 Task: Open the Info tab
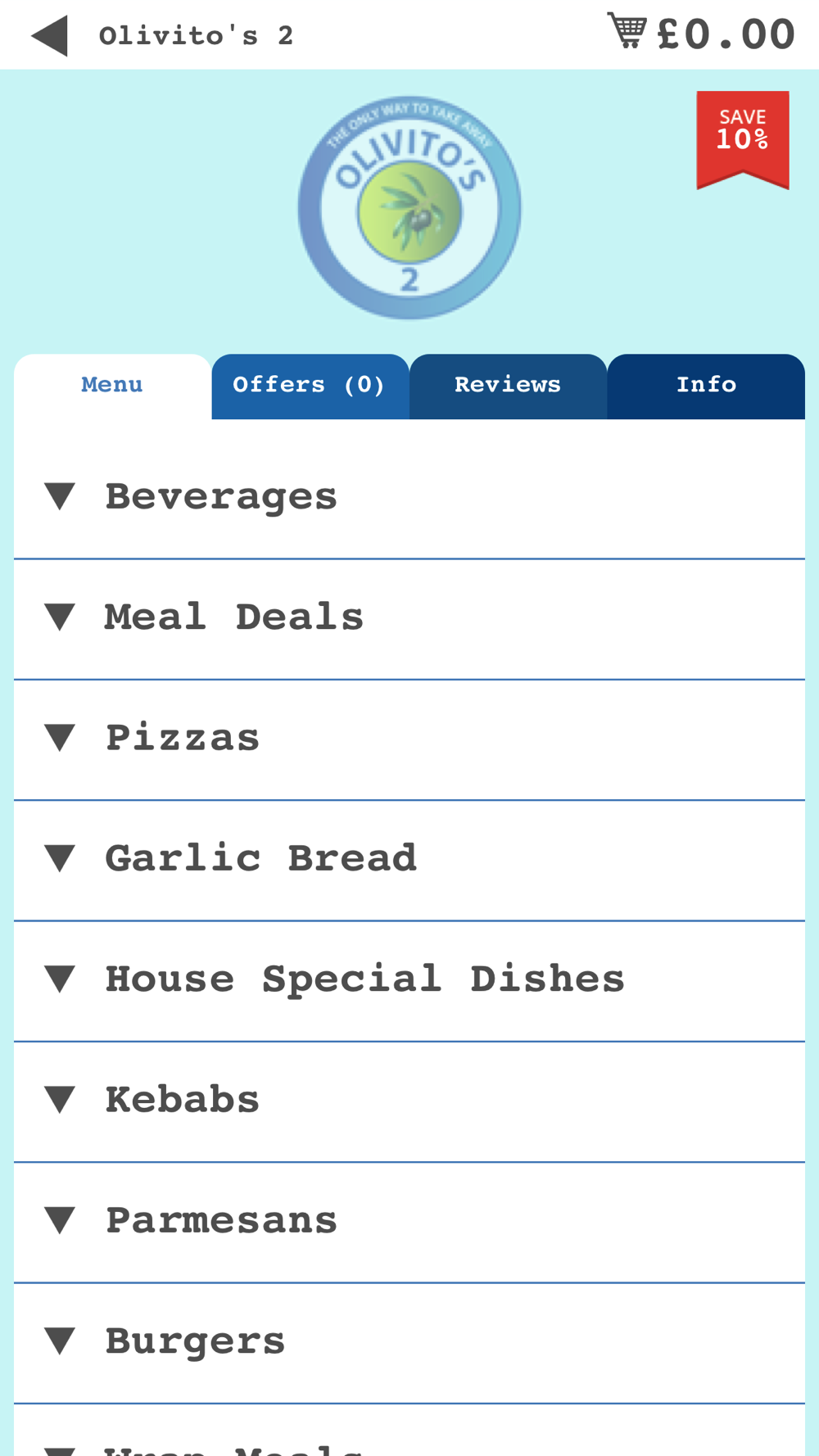coord(706,386)
